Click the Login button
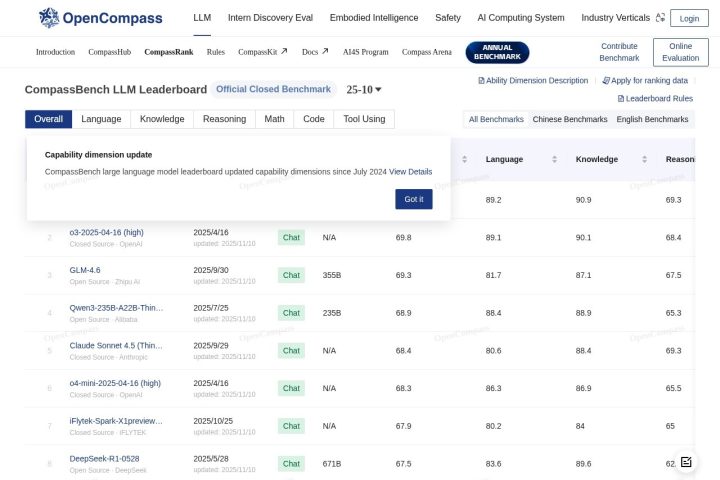The image size is (720, 480). point(689,18)
